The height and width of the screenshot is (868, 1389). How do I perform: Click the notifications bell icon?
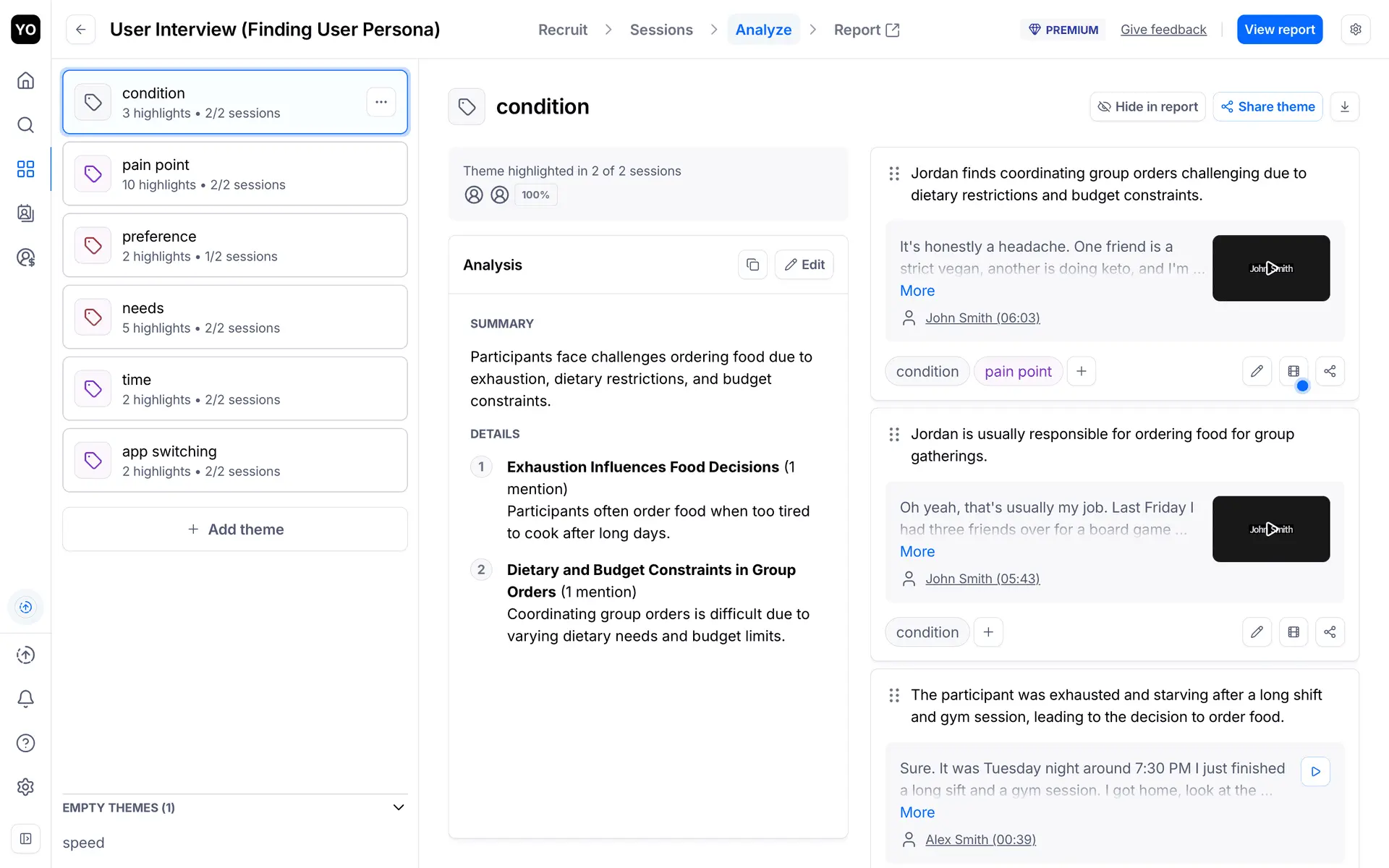tap(25, 699)
